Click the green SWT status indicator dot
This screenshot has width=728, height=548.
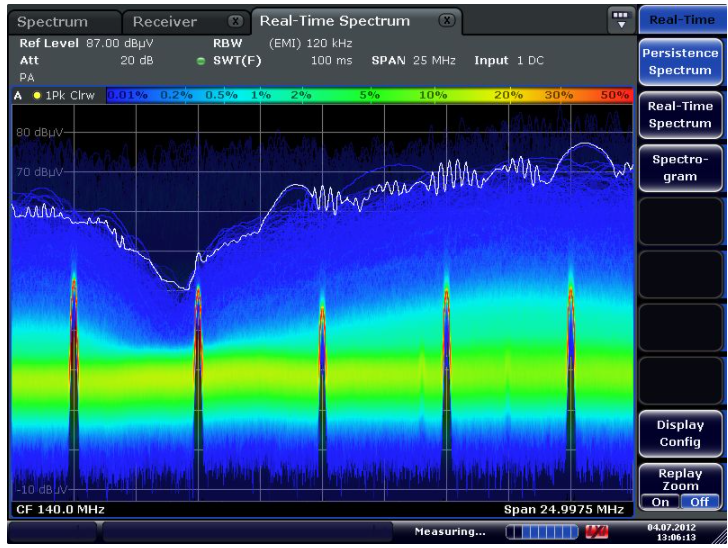(x=201, y=61)
